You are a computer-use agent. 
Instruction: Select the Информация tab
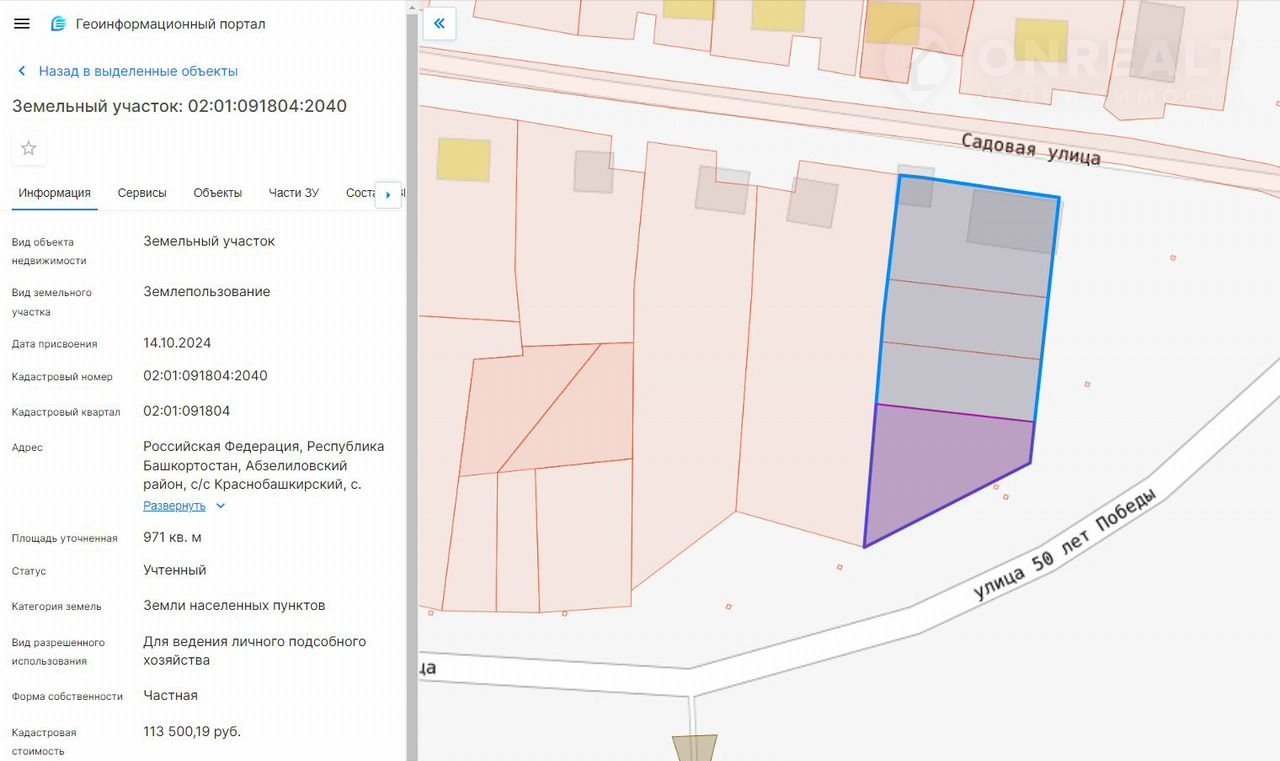(x=54, y=193)
